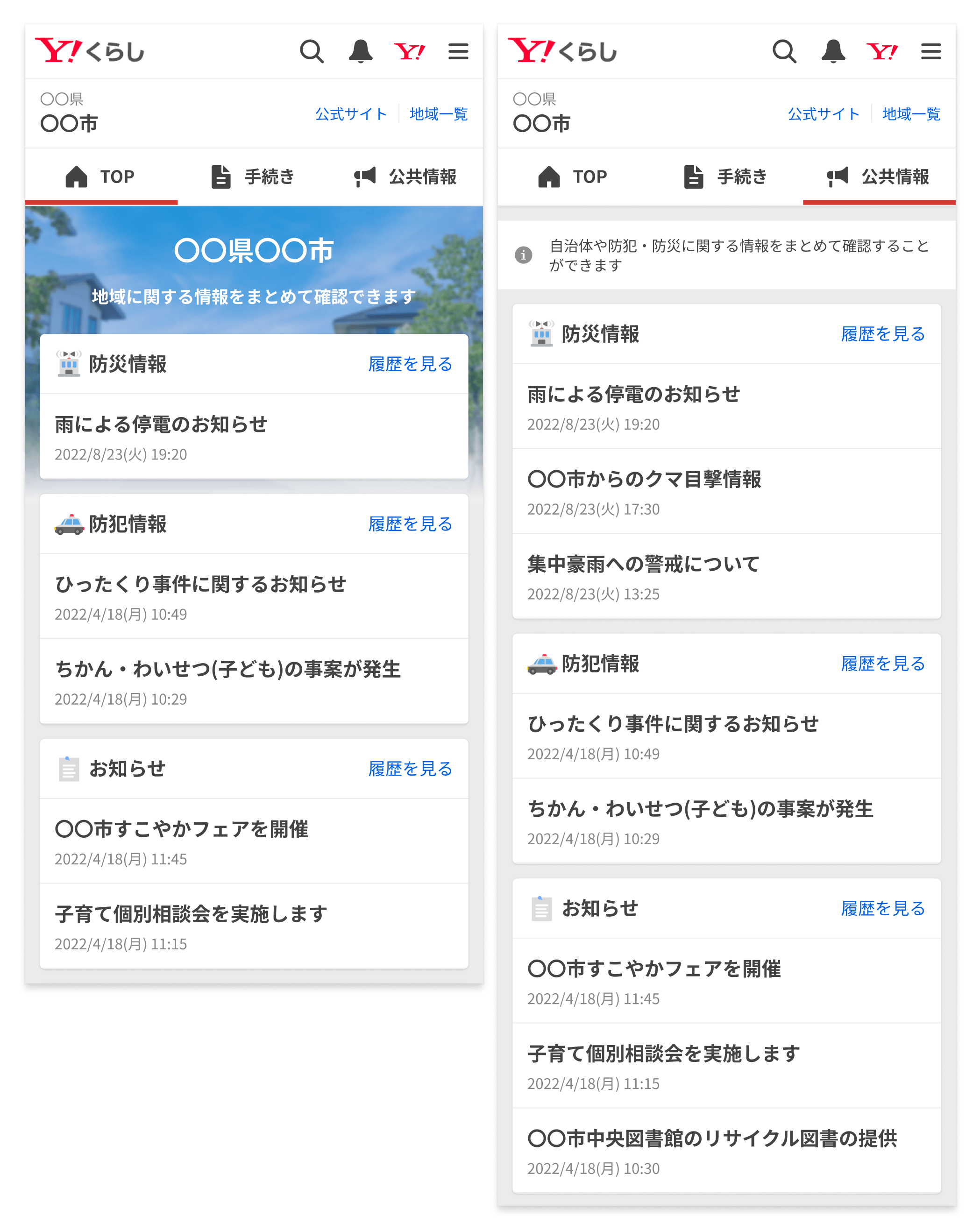The width and height of the screenshot is (980, 1230).
Task: Click small Yahoo Y! icon in left header
Action: point(409,52)
